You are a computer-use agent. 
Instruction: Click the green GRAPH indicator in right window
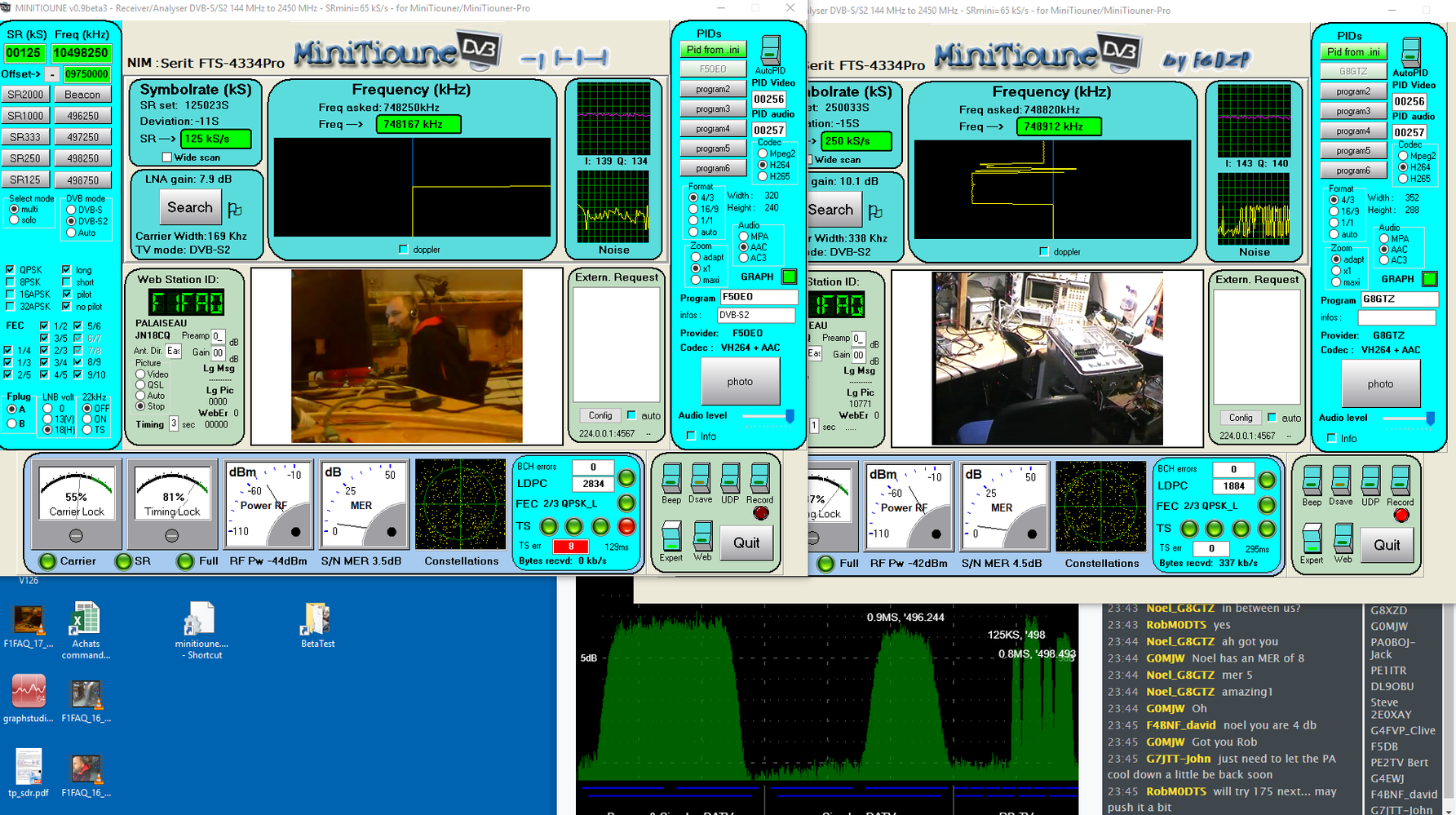[1429, 279]
